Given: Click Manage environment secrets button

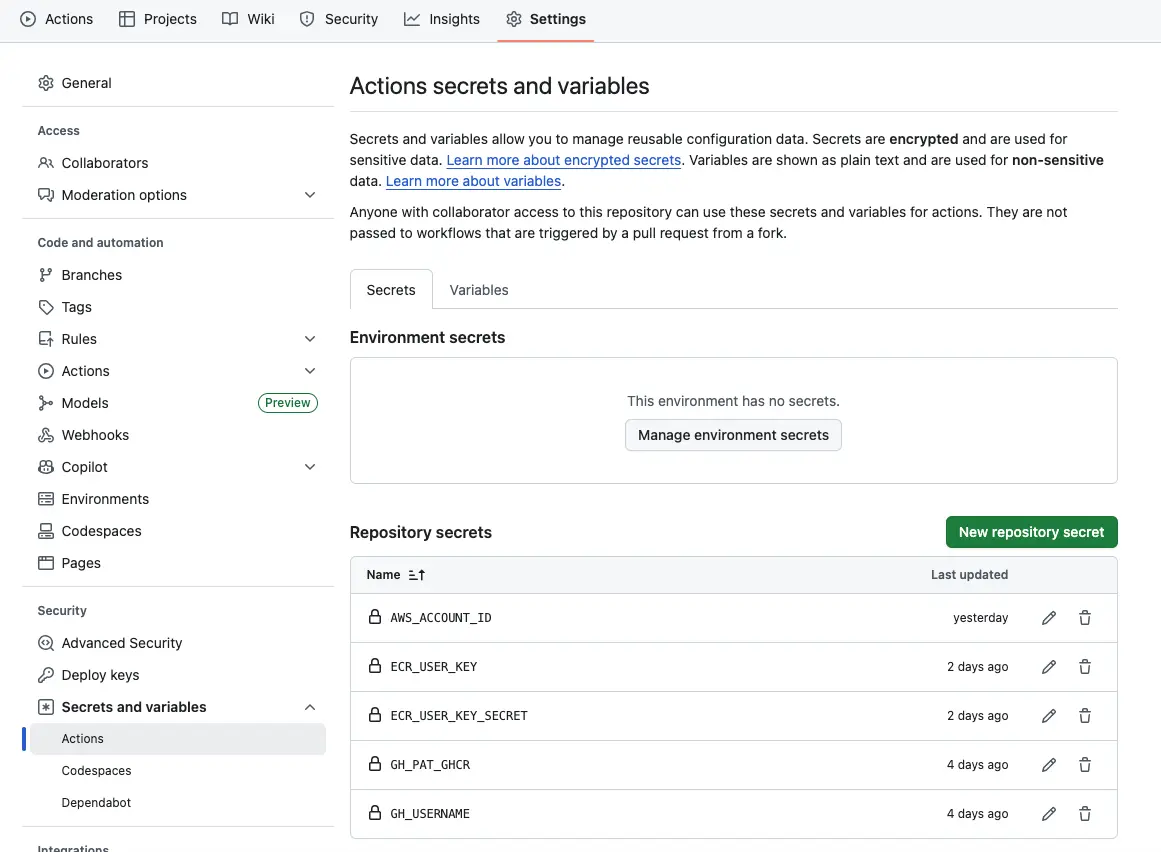Looking at the screenshot, I should click(733, 435).
